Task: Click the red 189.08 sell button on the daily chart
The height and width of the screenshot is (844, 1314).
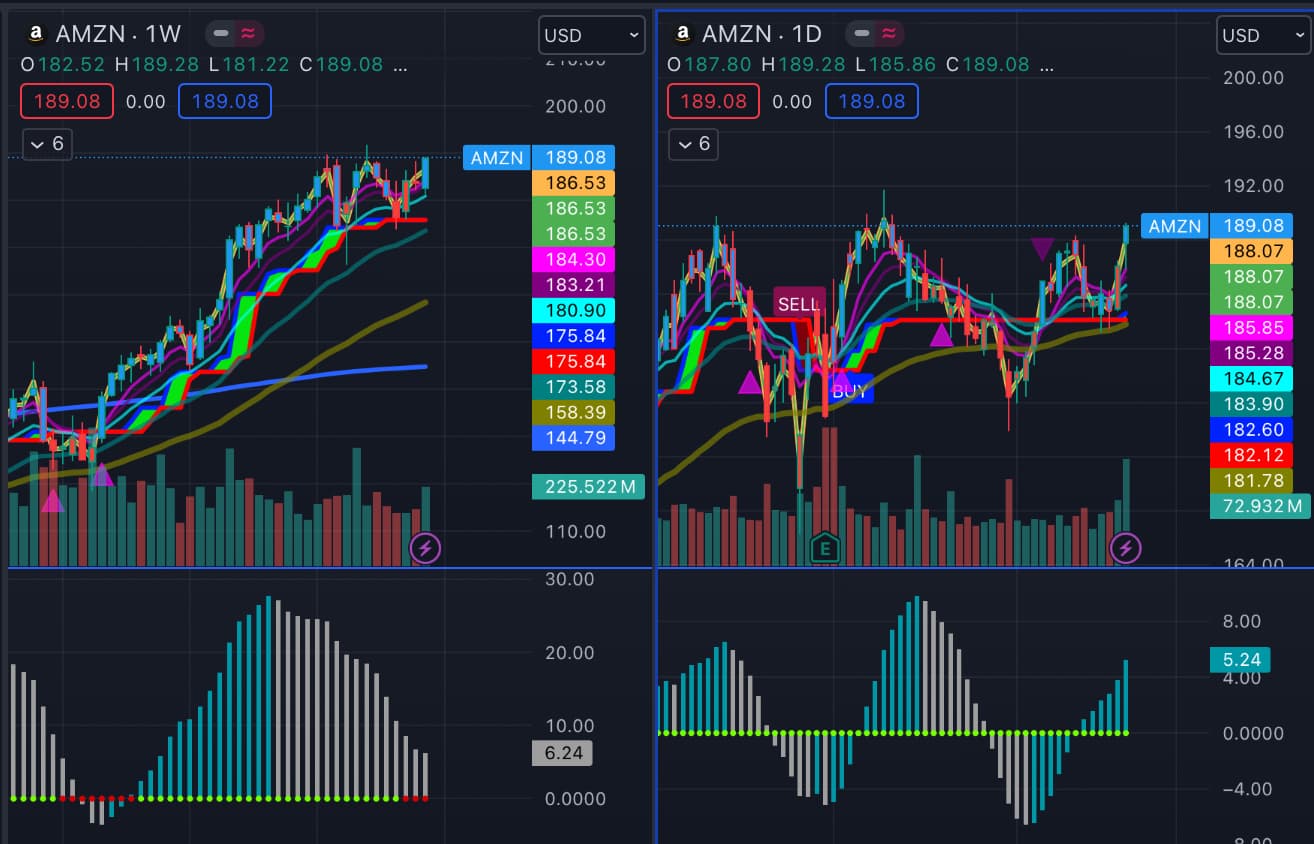Action: [x=714, y=101]
